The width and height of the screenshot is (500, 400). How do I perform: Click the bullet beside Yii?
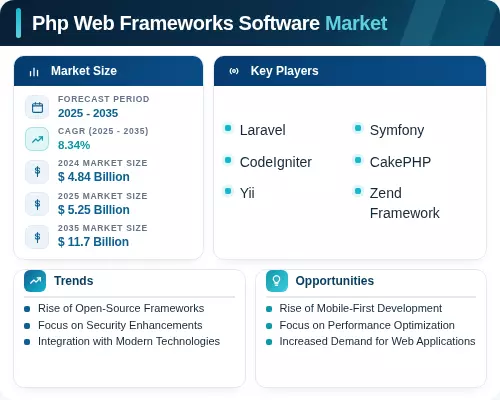coord(228,191)
